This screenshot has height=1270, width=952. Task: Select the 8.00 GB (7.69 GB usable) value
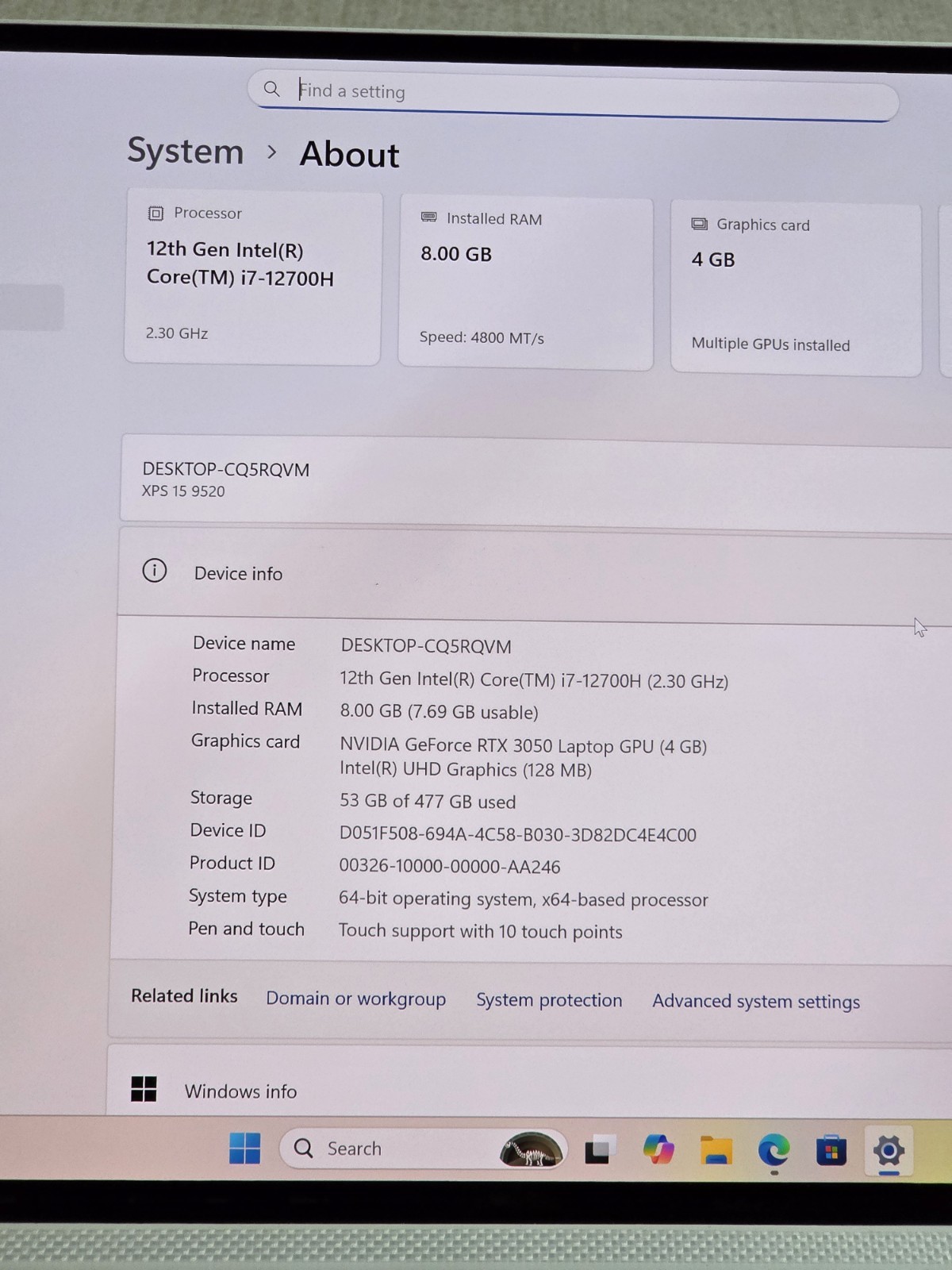(439, 711)
